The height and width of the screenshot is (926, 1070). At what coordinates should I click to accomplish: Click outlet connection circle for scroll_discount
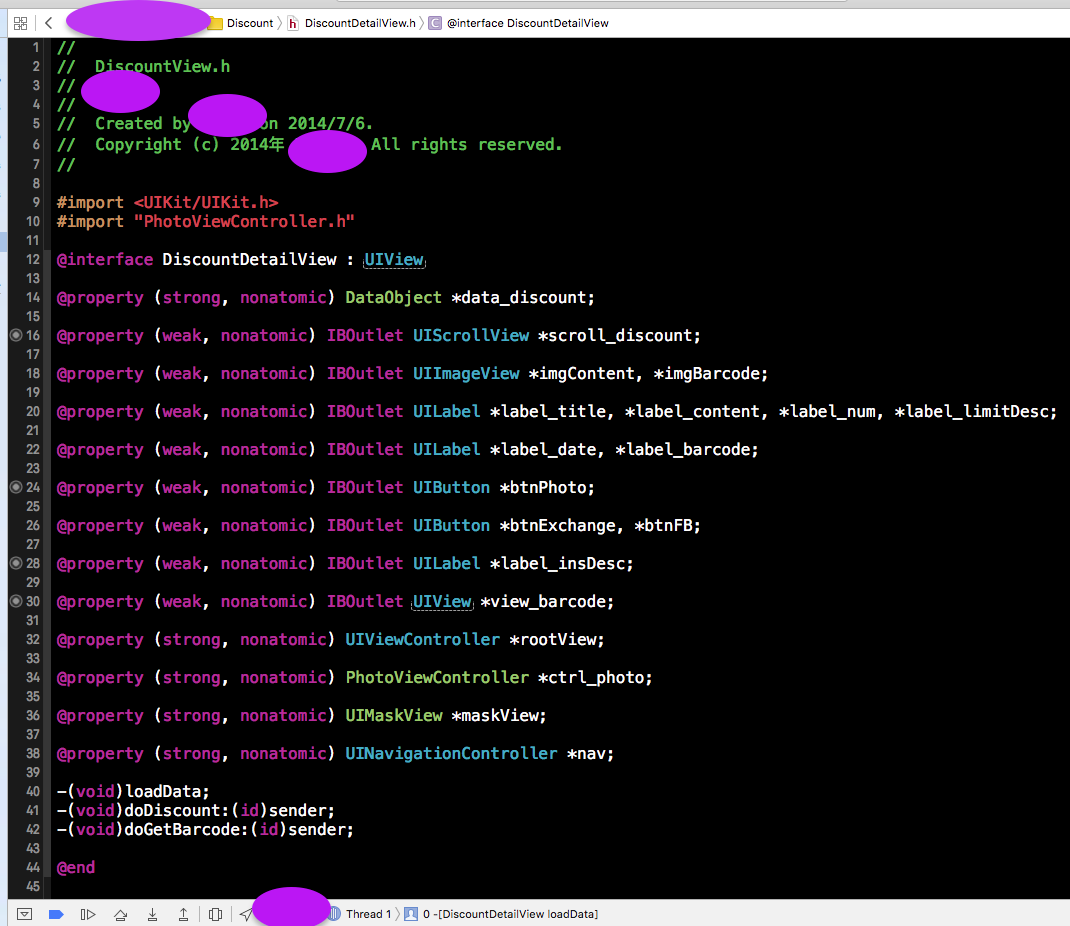pos(16,336)
